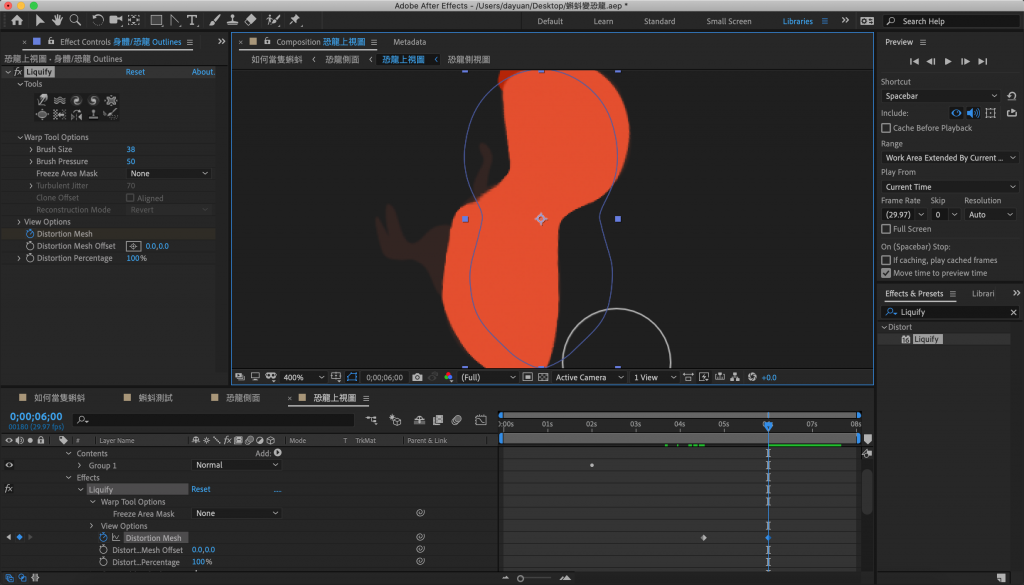Open the Graph Editor in timeline
The height and width of the screenshot is (585, 1024).
pyautogui.click(x=481, y=420)
